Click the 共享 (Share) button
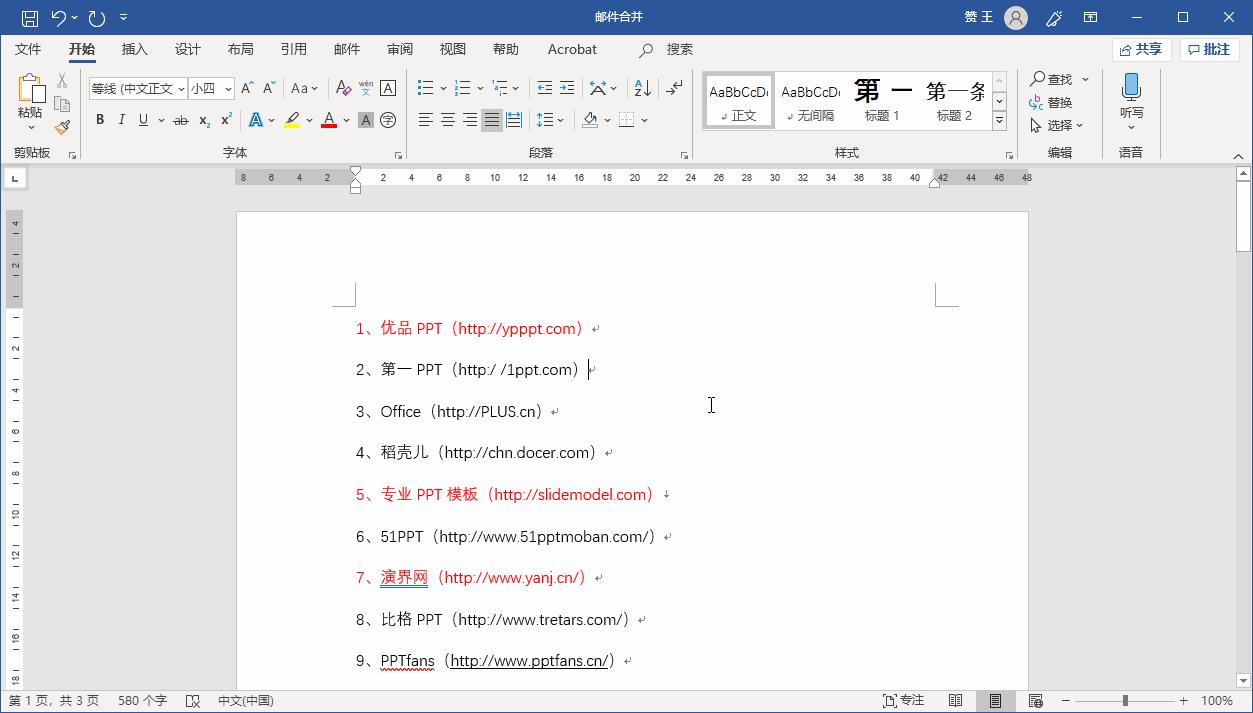 (x=1141, y=49)
